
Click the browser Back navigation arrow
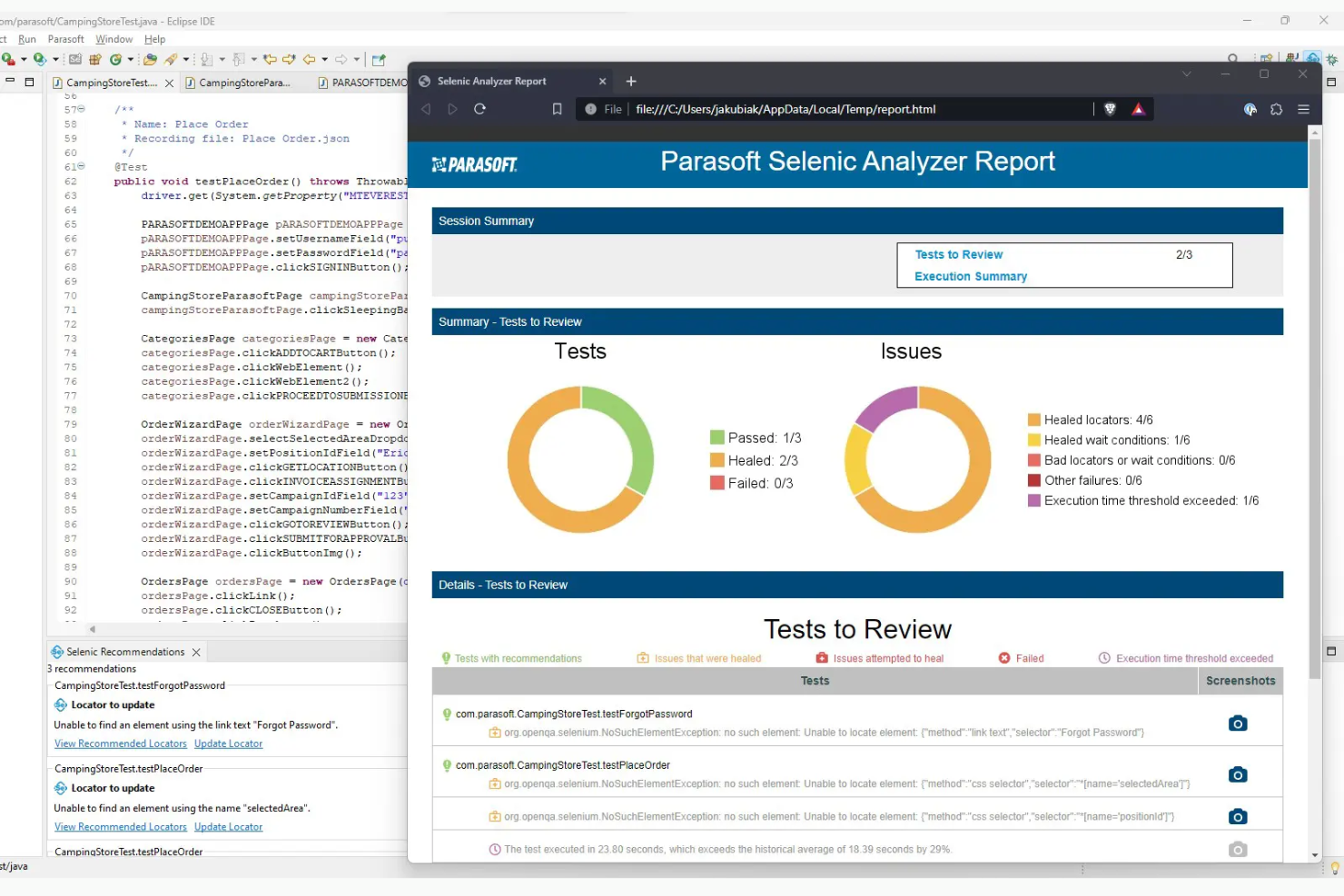(427, 109)
